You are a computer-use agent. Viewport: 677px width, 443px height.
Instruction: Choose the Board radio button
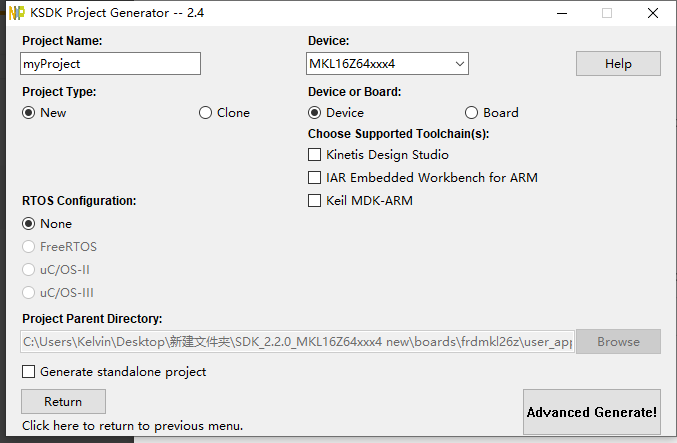tap(472, 113)
